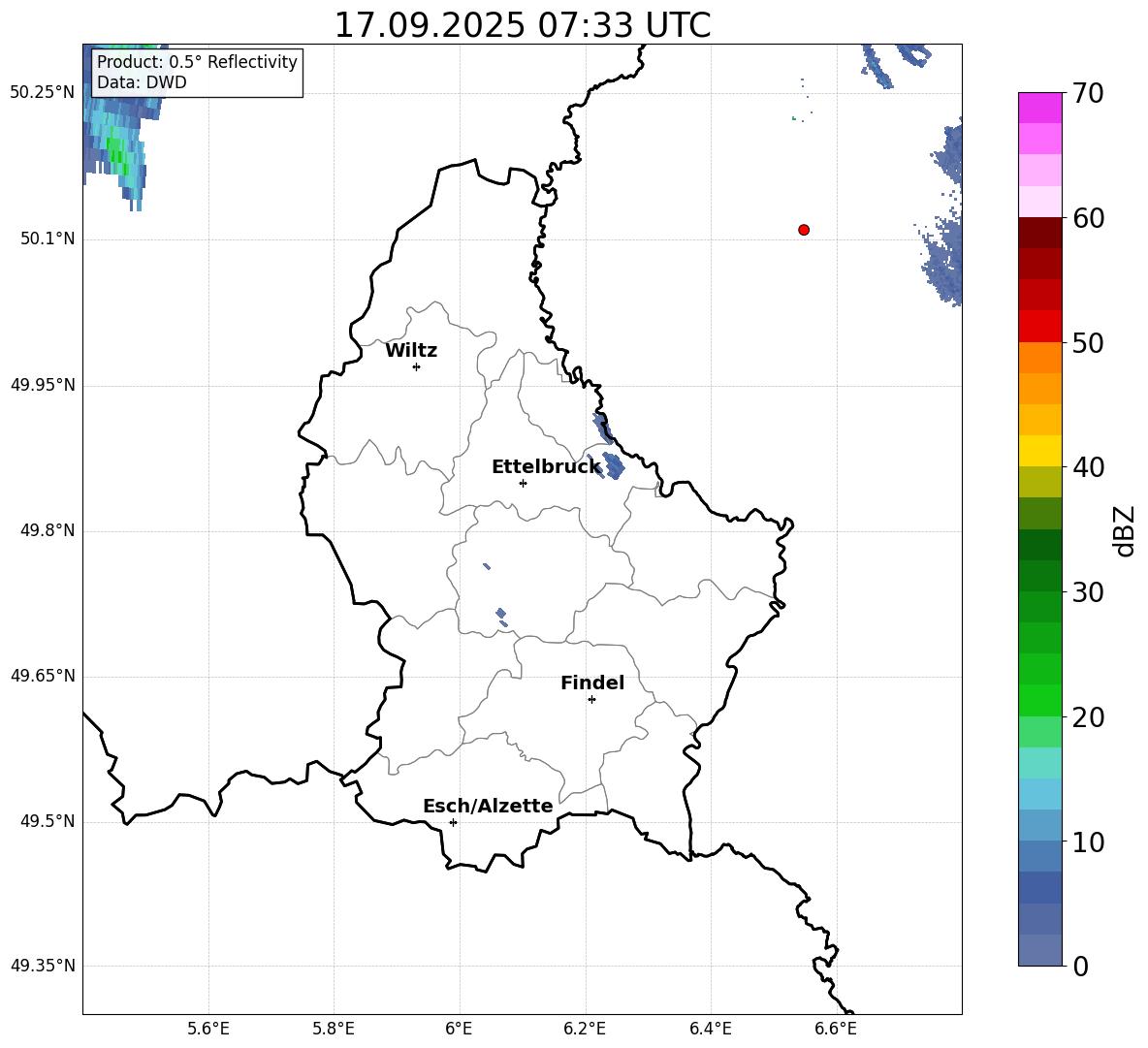Click the 6°E longitude label
The image size is (1148, 1048).
point(459,1029)
